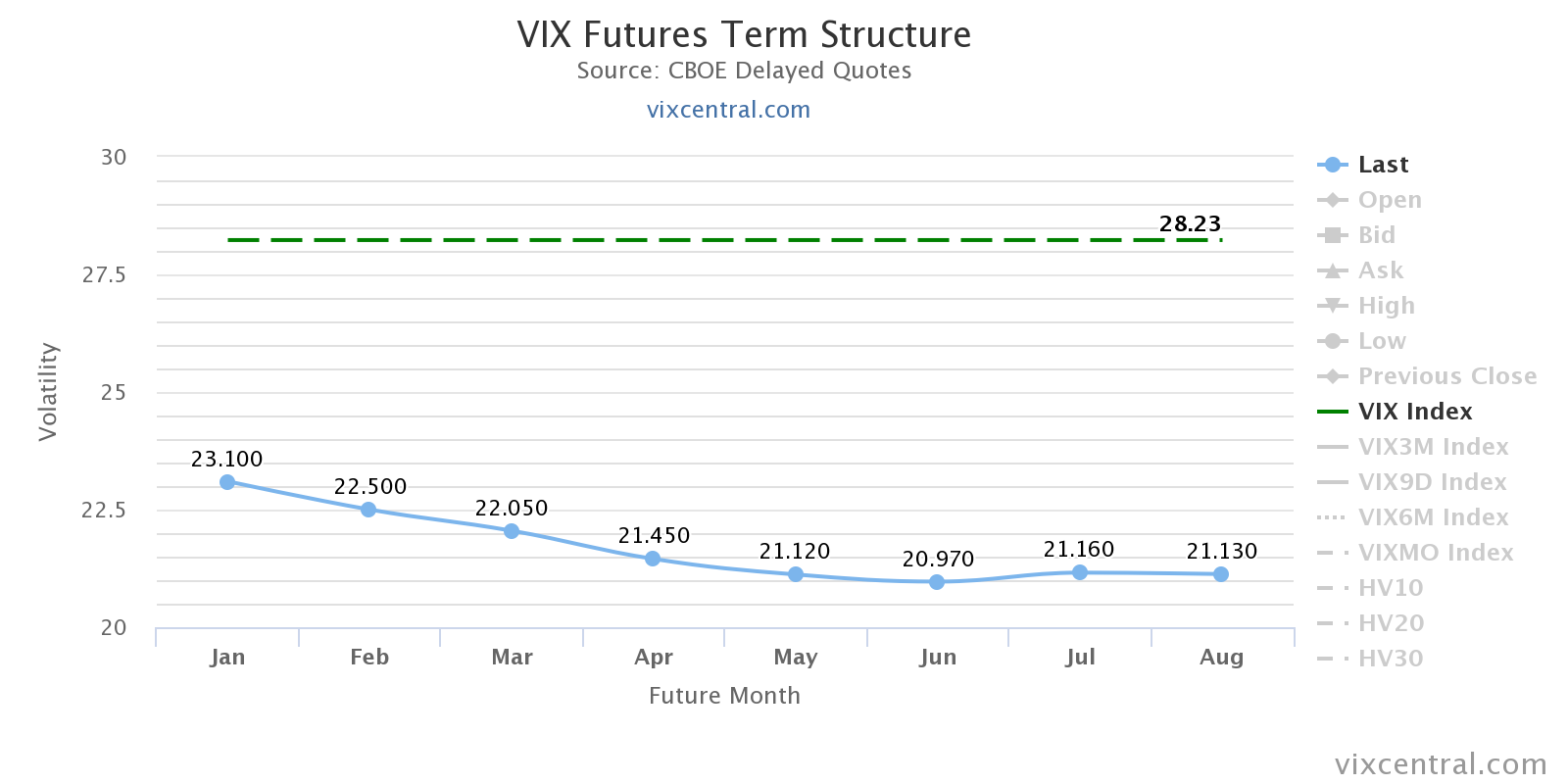Enable the Bid series legend entry

[1376, 235]
